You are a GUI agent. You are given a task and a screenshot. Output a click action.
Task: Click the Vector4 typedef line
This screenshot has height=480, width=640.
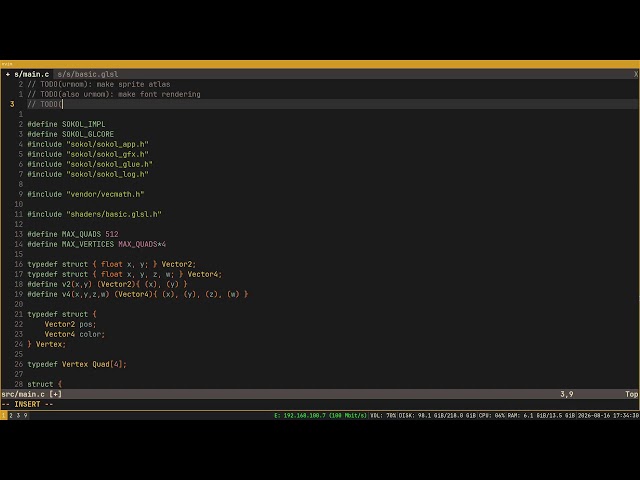click(x=124, y=274)
